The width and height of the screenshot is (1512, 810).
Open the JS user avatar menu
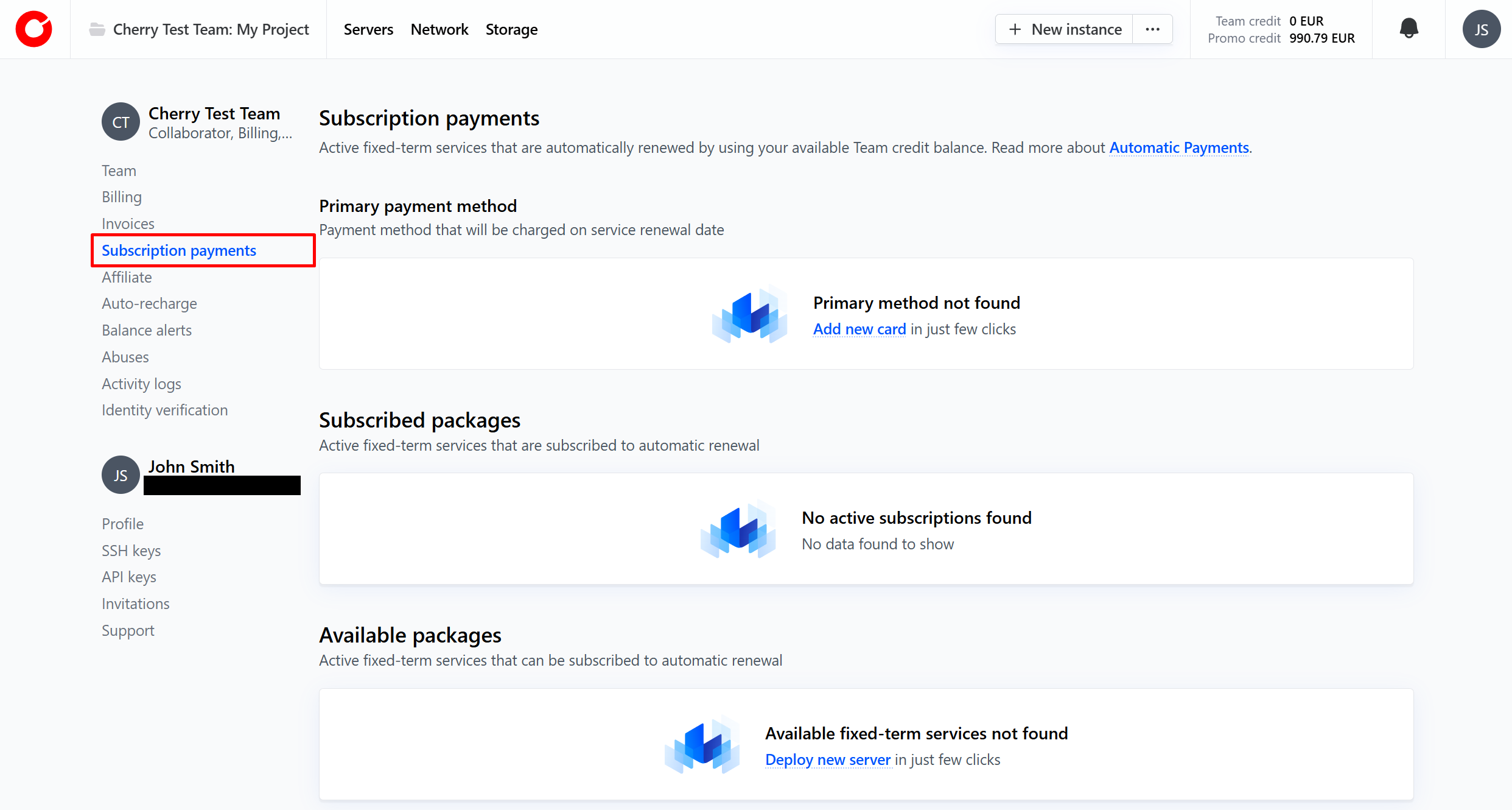pos(1481,29)
